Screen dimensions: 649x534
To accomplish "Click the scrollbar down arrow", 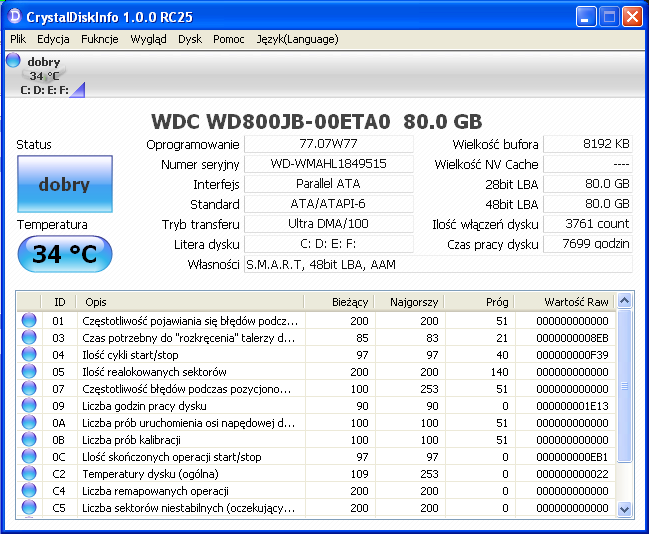I will (x=624, y=509).
